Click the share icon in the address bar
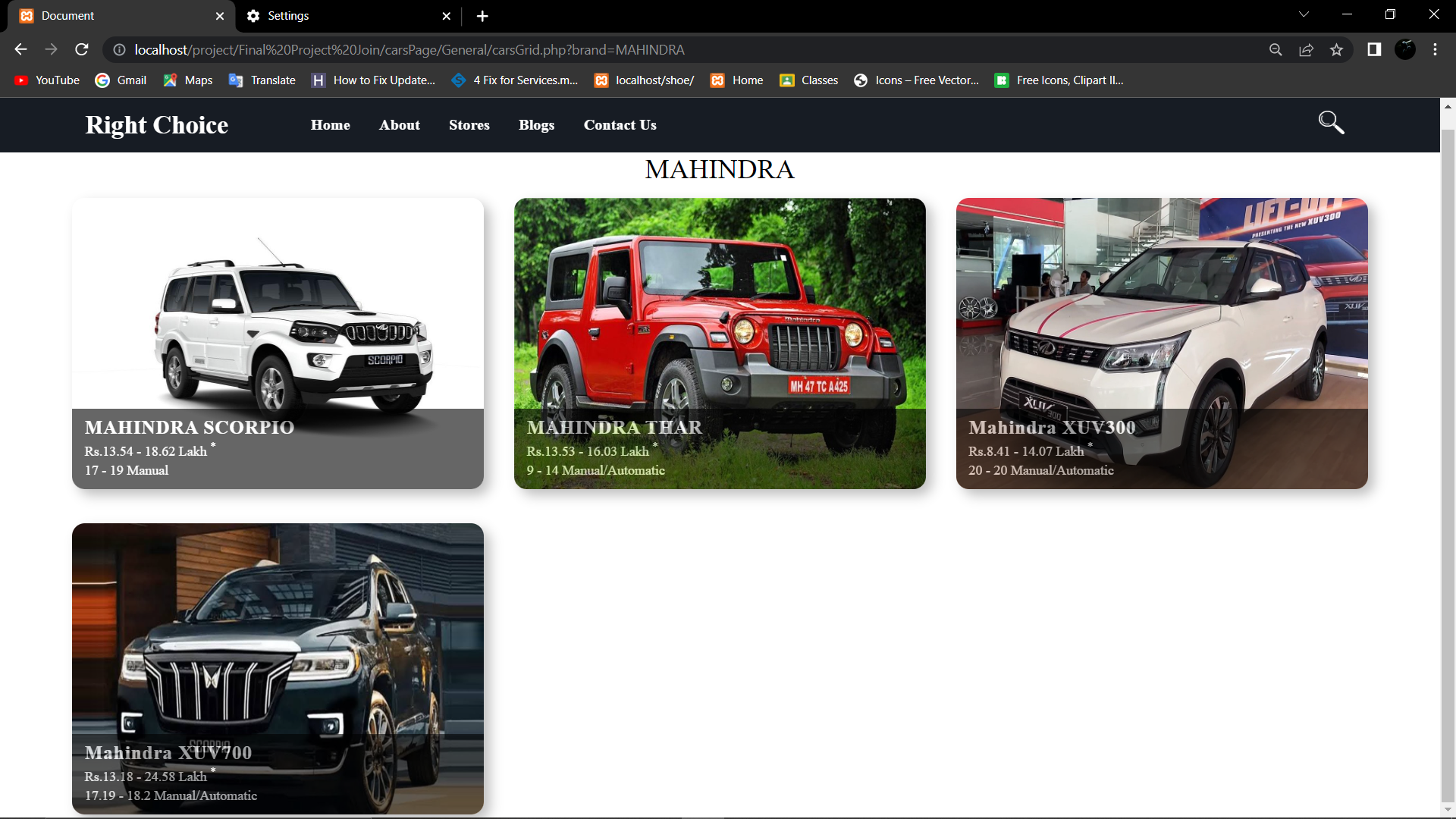The image size is (1456, 819). click(x=1306, y=49)
